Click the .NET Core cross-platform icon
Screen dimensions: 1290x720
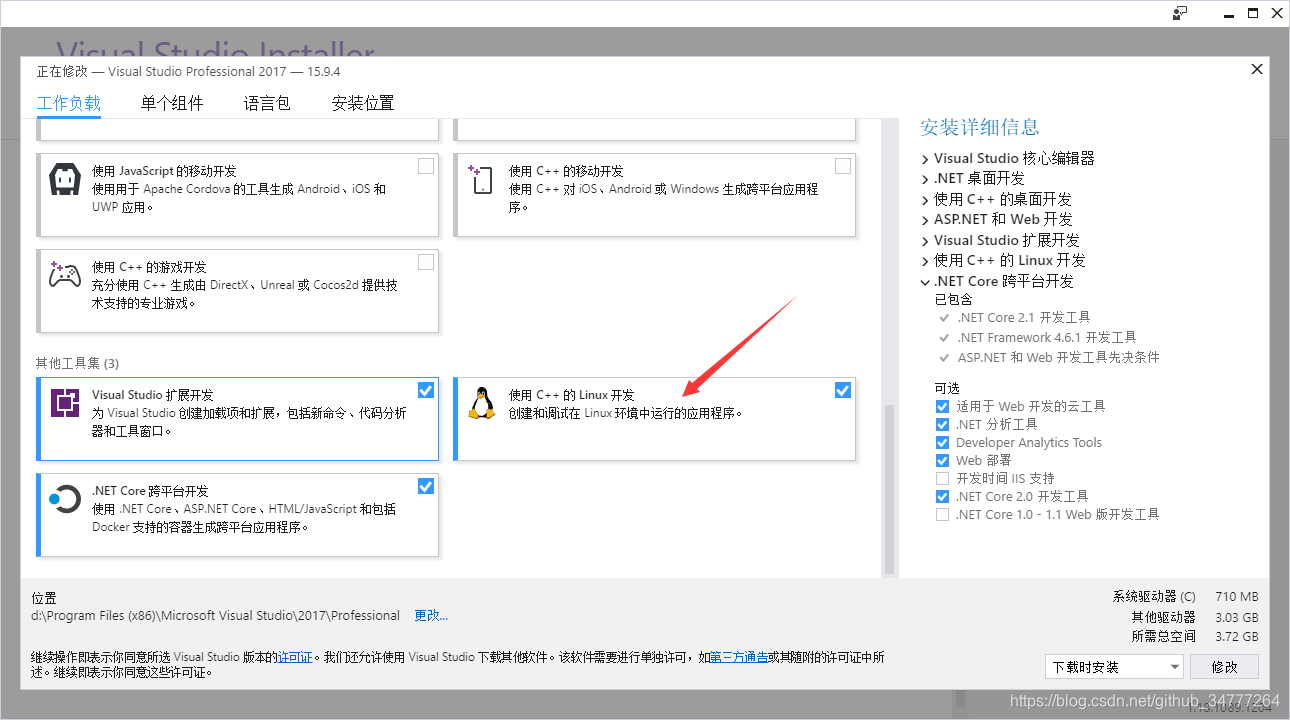pos(65,499)
